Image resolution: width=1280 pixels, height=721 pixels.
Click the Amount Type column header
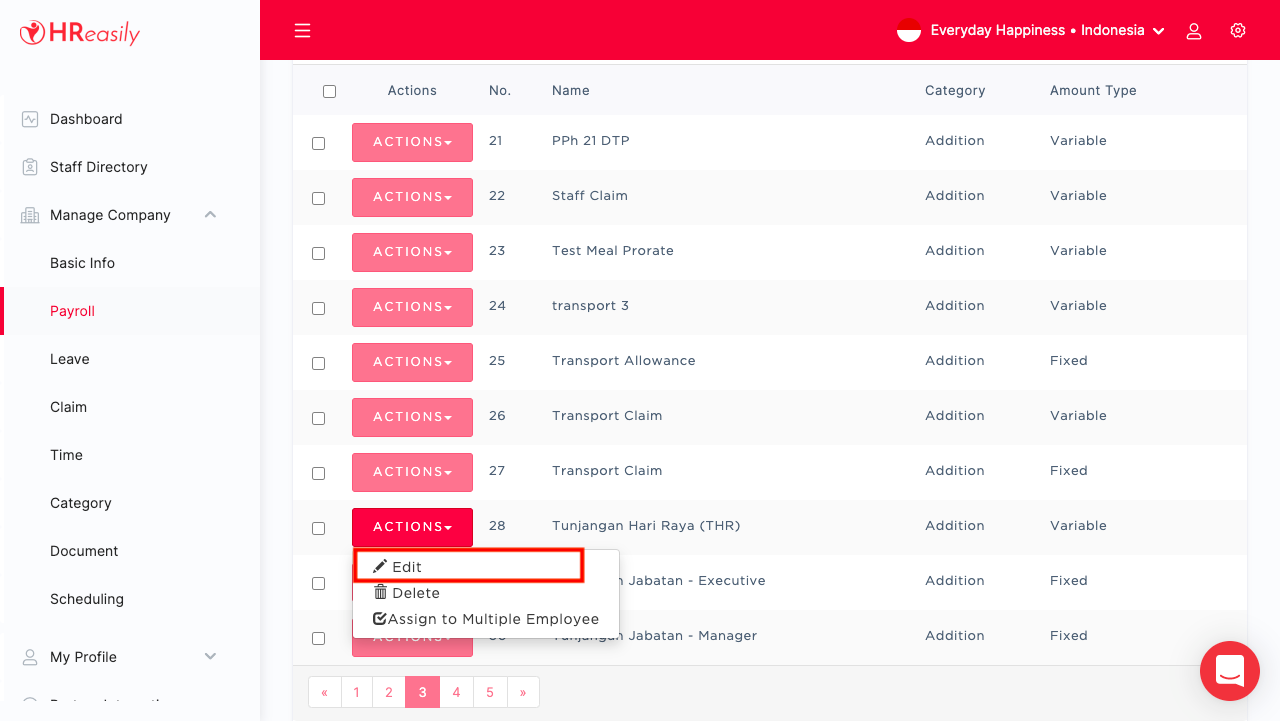pos(1093,90)
